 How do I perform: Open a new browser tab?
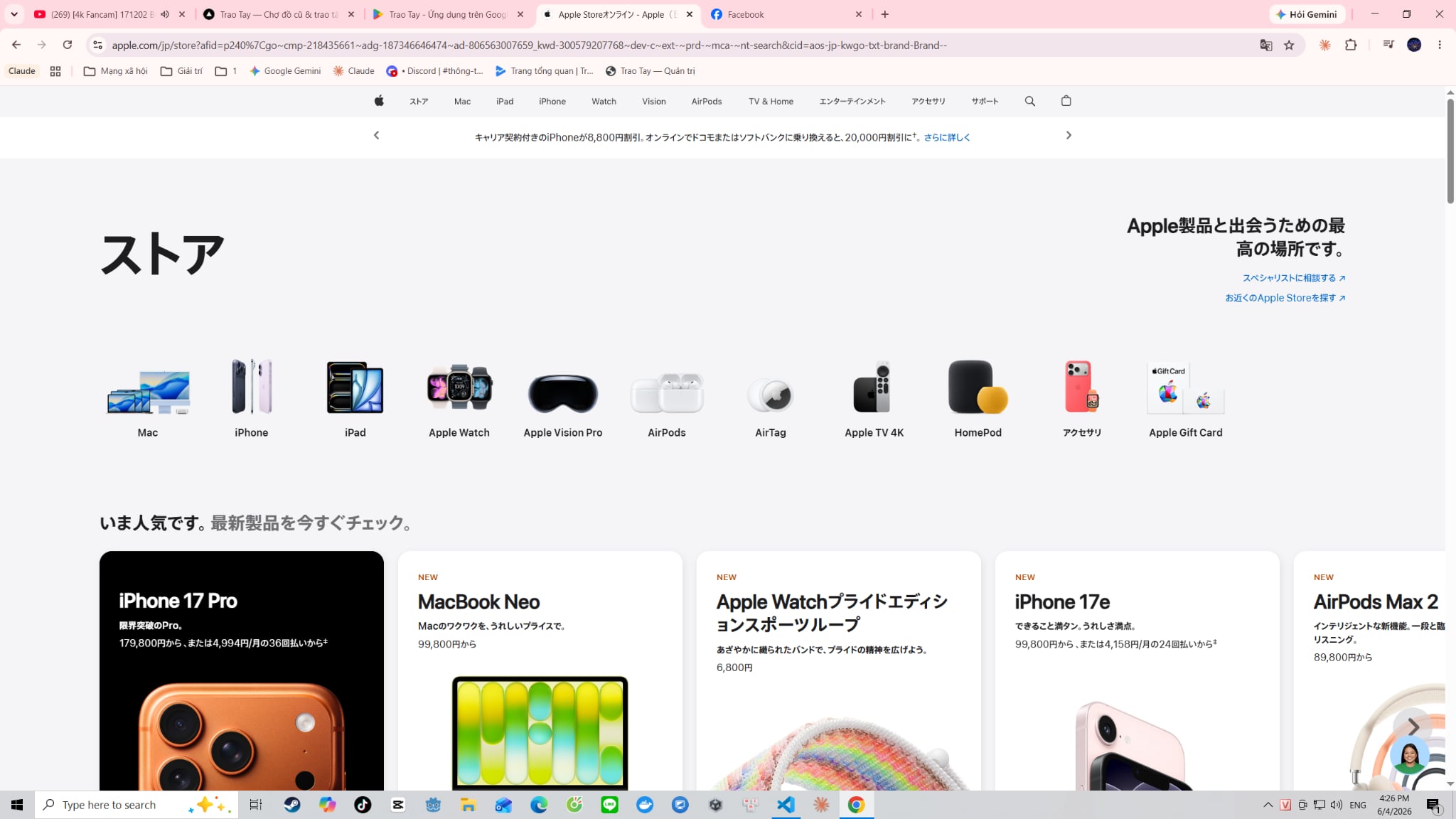(884, 14)
